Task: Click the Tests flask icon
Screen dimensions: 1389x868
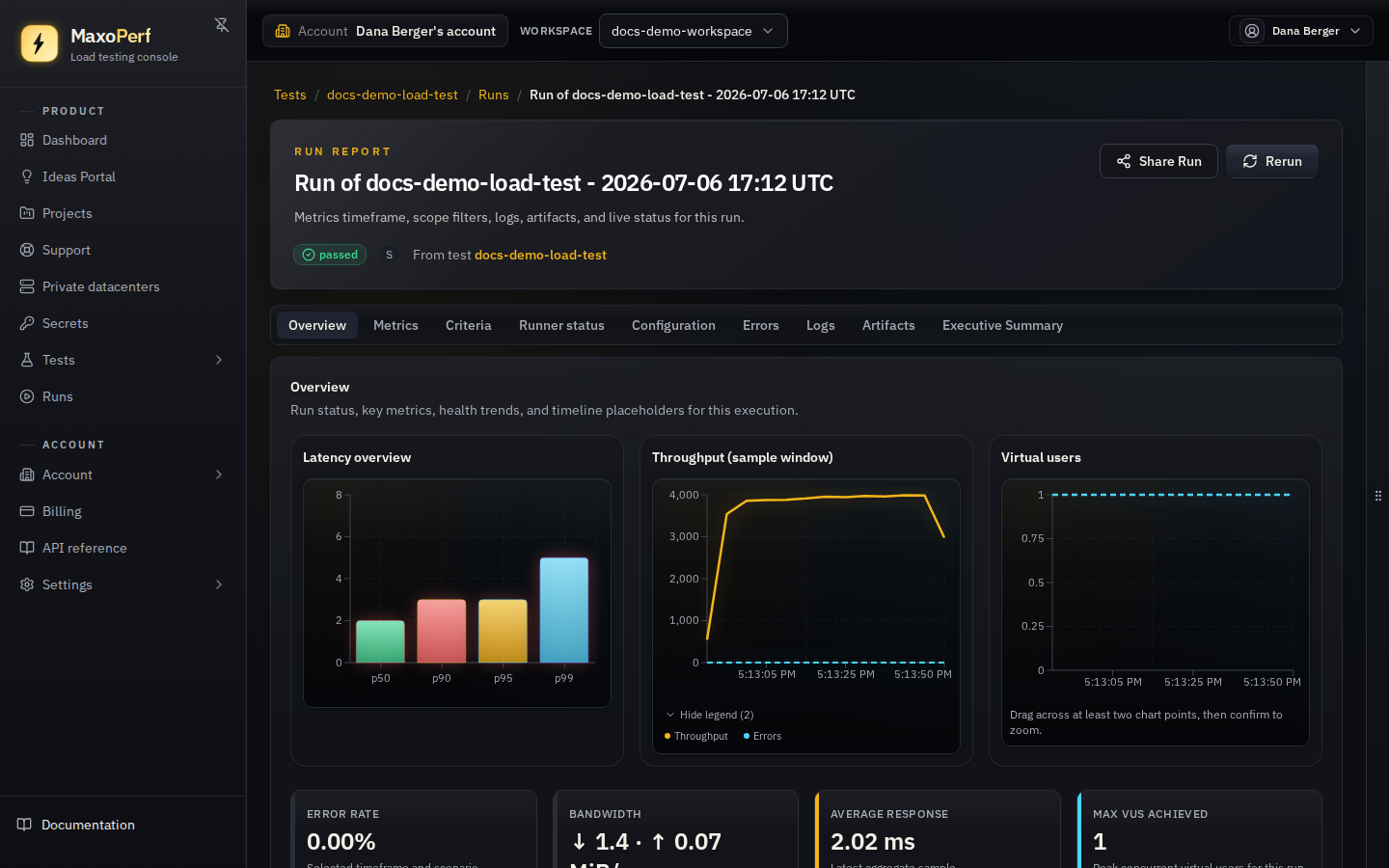Action: click(x=27, y=360)
